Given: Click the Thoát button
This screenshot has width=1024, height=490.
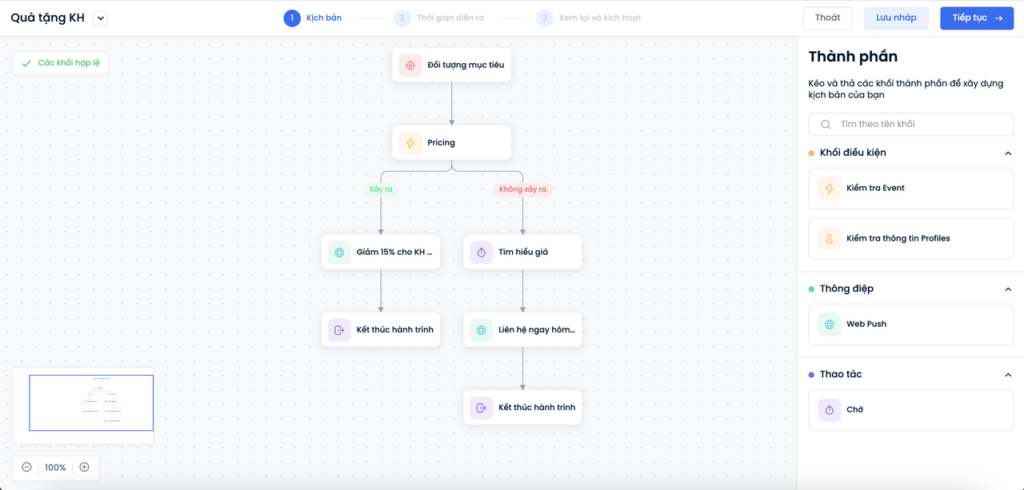Looking at the screenshot, I should coord(827,18).
